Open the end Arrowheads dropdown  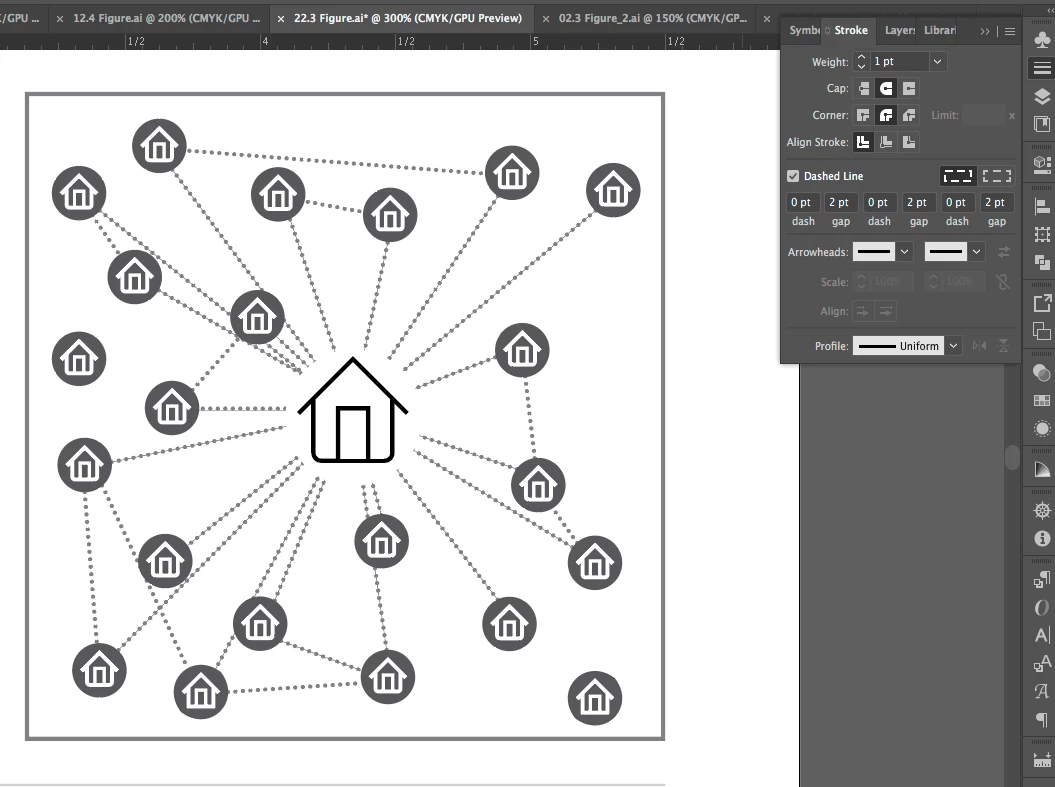point(976,252)
